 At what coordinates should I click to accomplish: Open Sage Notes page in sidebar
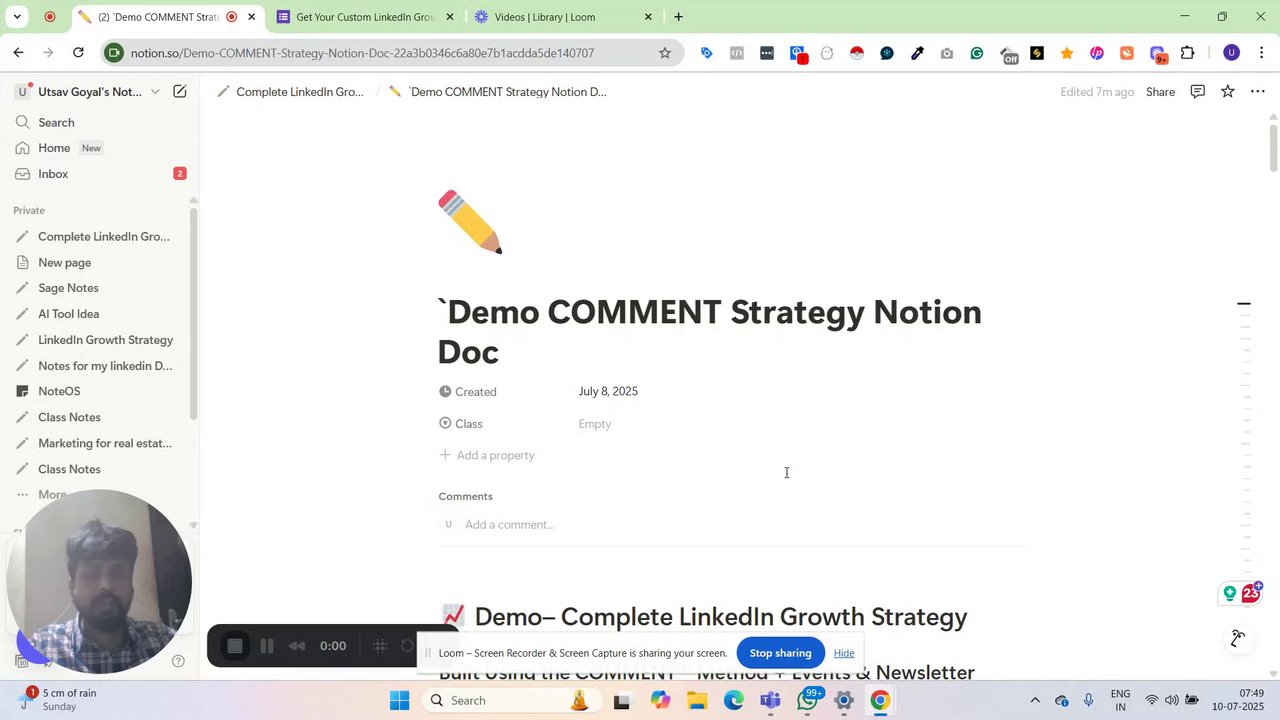click(x=100, y=288)
